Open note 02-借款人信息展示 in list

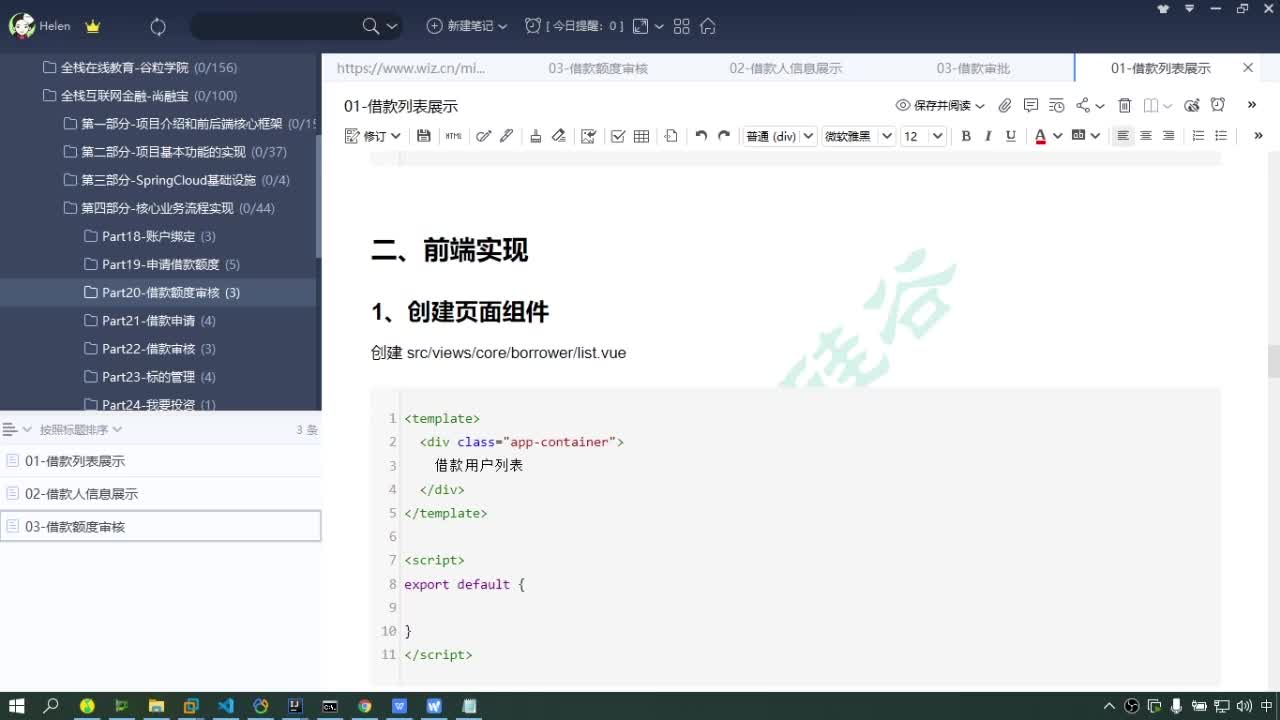[x=161, y=494]
